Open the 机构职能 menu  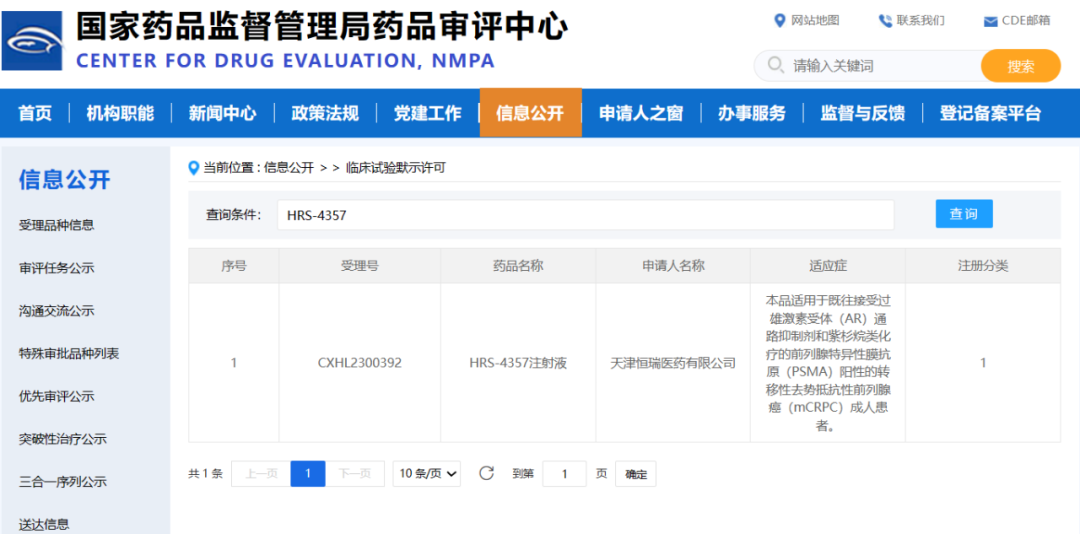point(120,113)
